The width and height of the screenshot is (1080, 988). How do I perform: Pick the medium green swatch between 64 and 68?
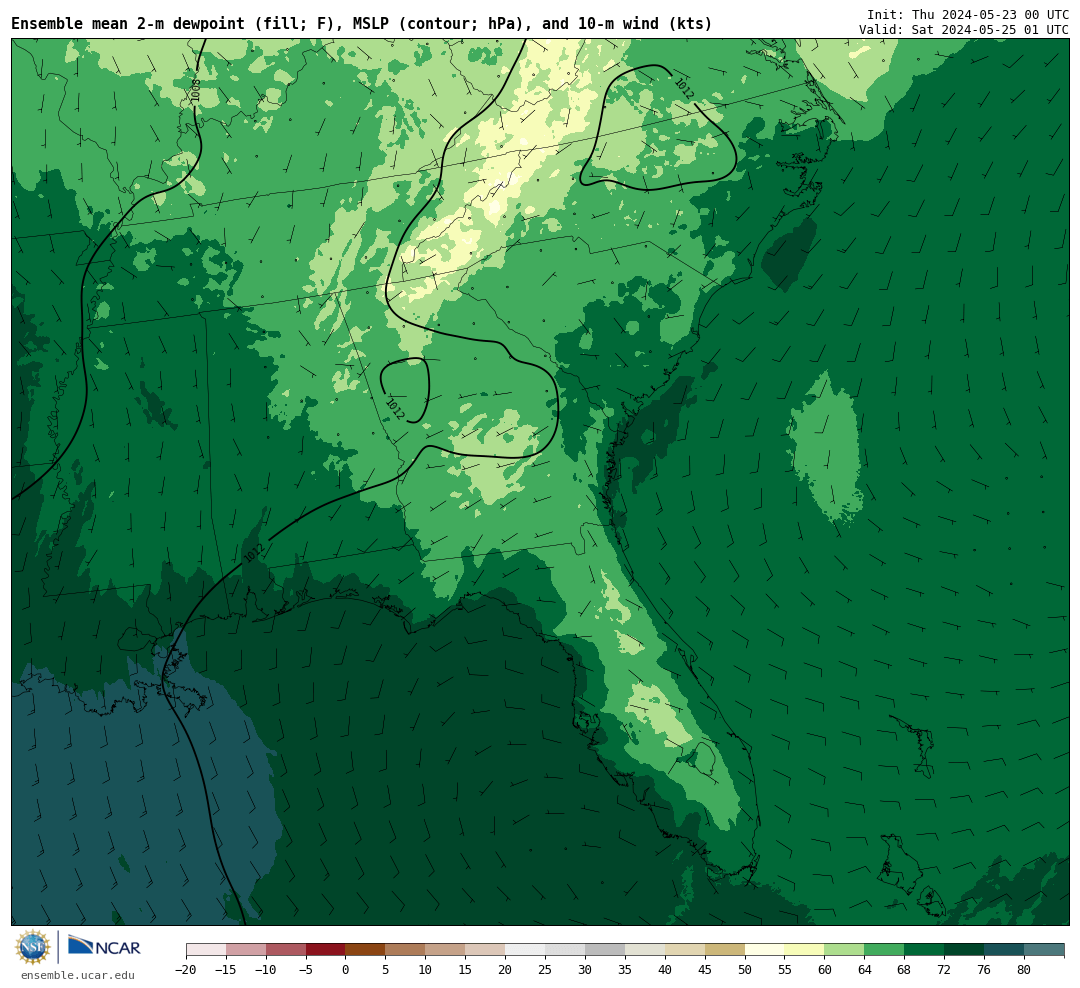tap(885, 950)
